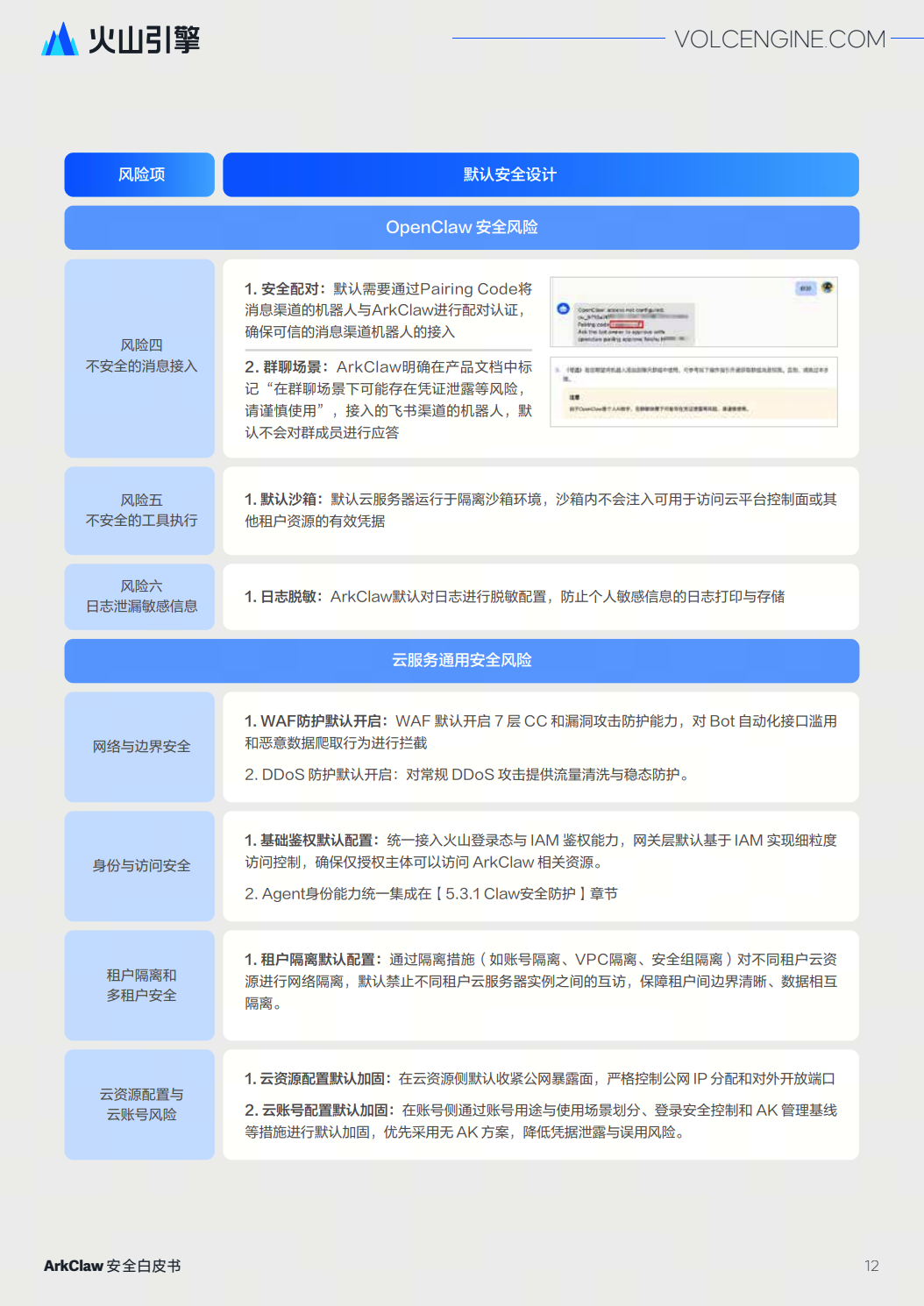
Task: Click the 云资源配置与云账号风险 row label
Action: (x=139, y=1104)
